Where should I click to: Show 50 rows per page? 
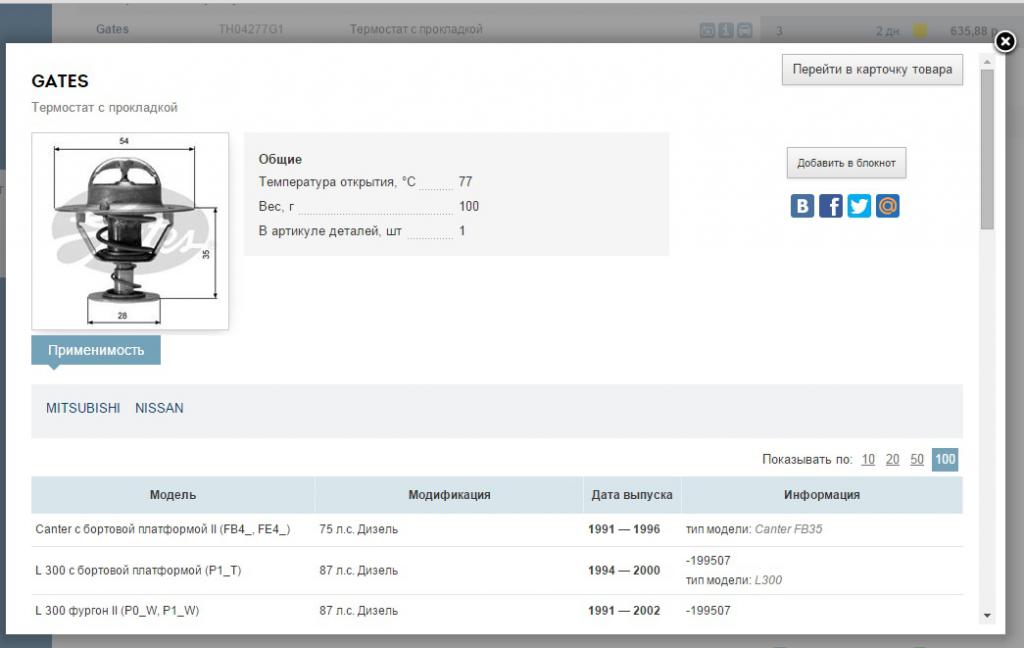click(x=917, y=459)
